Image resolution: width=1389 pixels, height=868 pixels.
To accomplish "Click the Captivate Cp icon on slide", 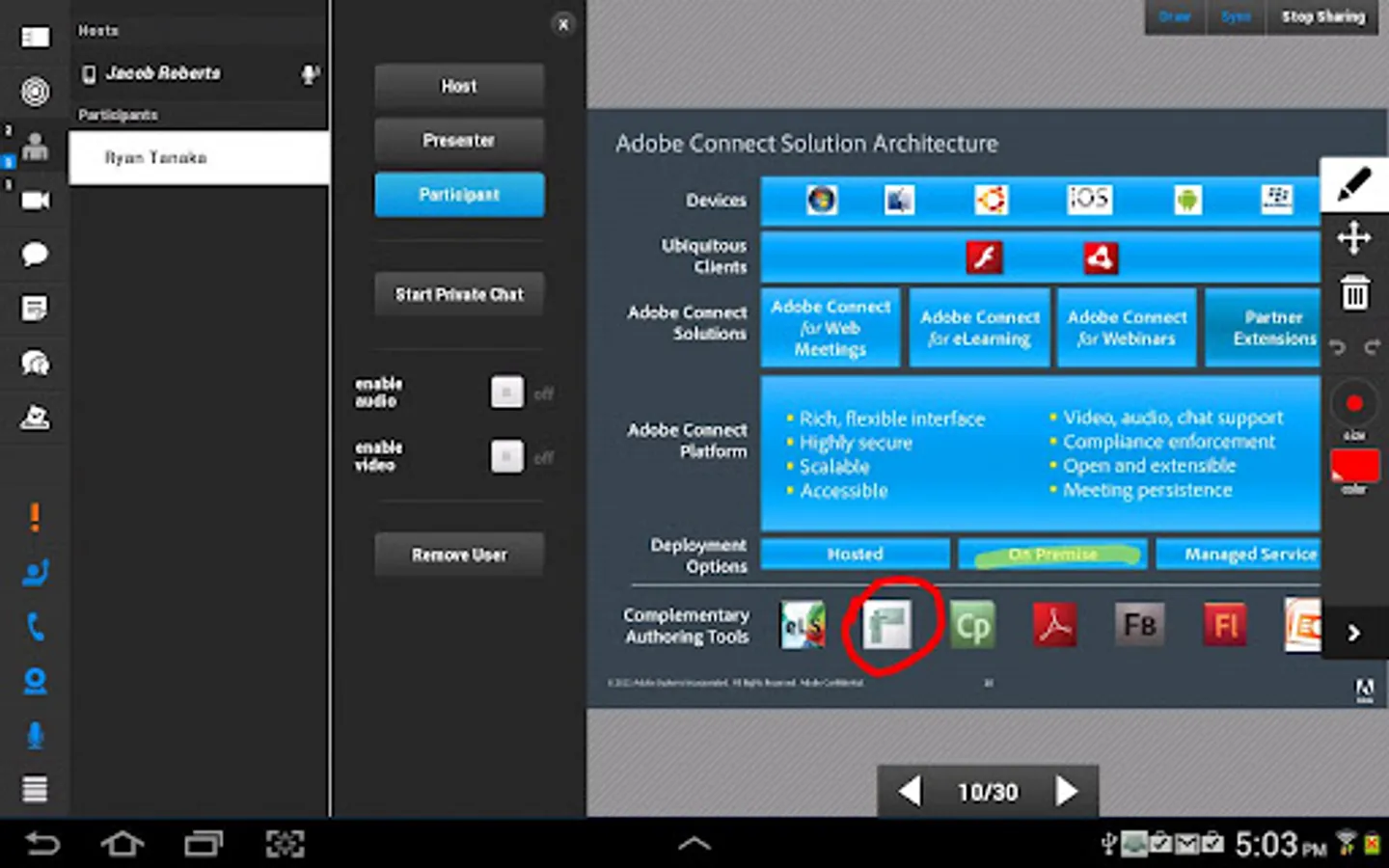I will tap(971, 627).
